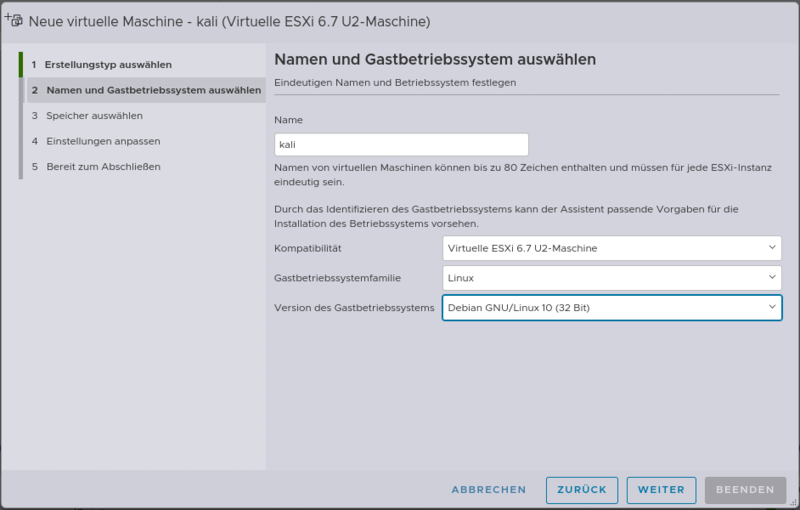
Task: Click the page heading Namen und Gastbetriebssystem auswählen
Action: coord(435,60)
